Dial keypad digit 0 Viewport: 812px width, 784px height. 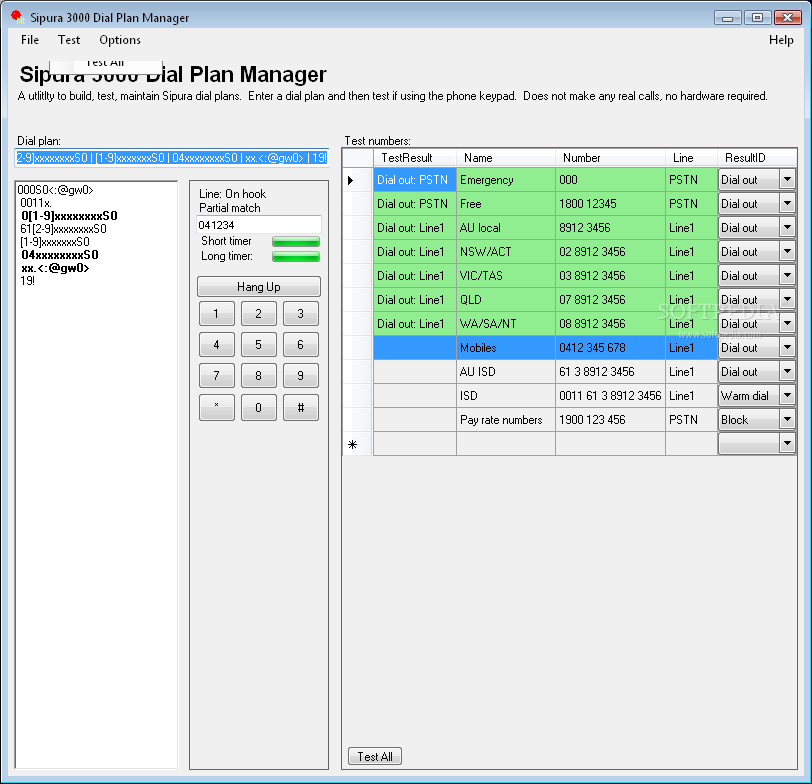[x=258, y=408]
